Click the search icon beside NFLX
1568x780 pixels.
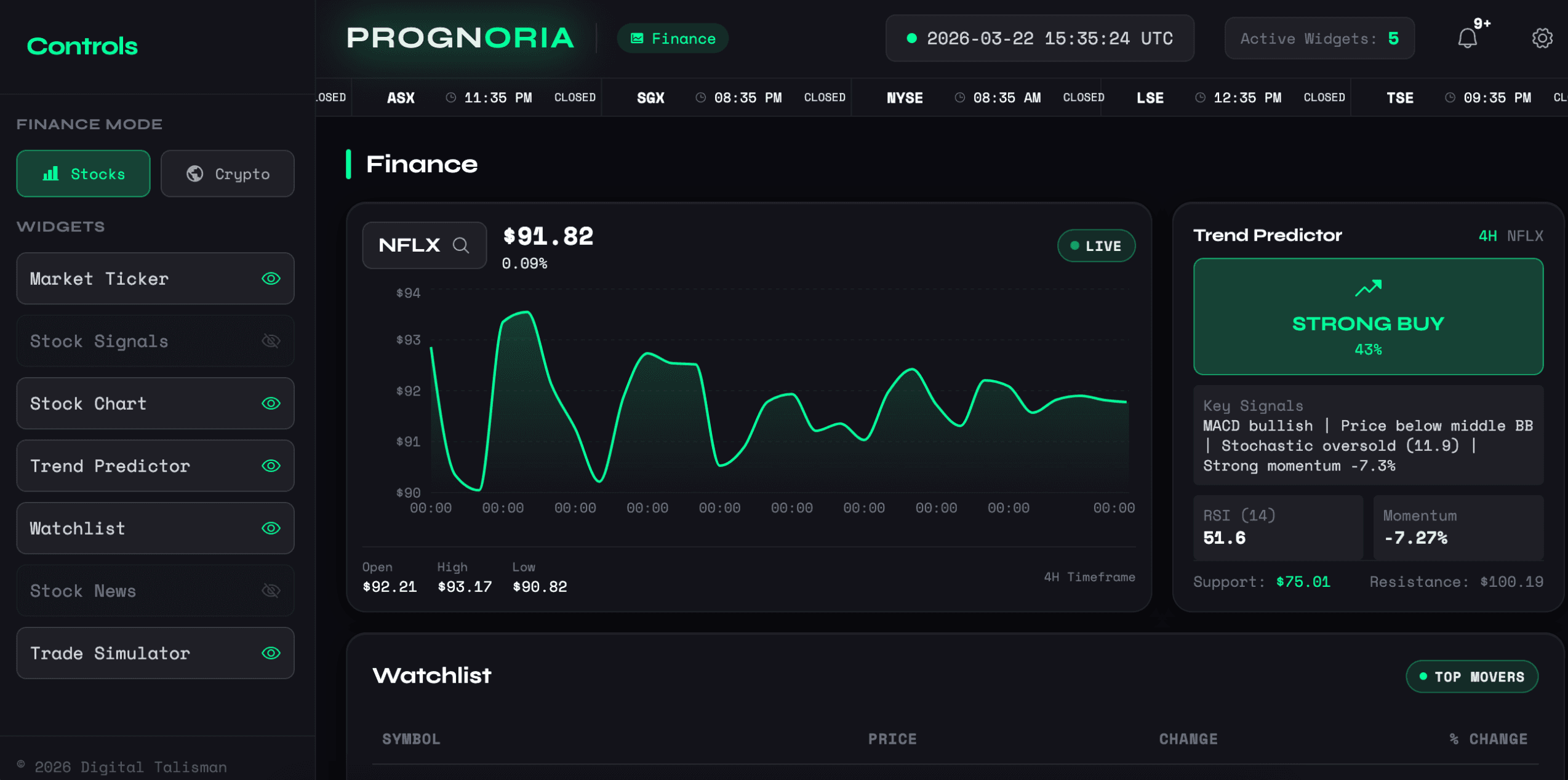tap(461, 245)
